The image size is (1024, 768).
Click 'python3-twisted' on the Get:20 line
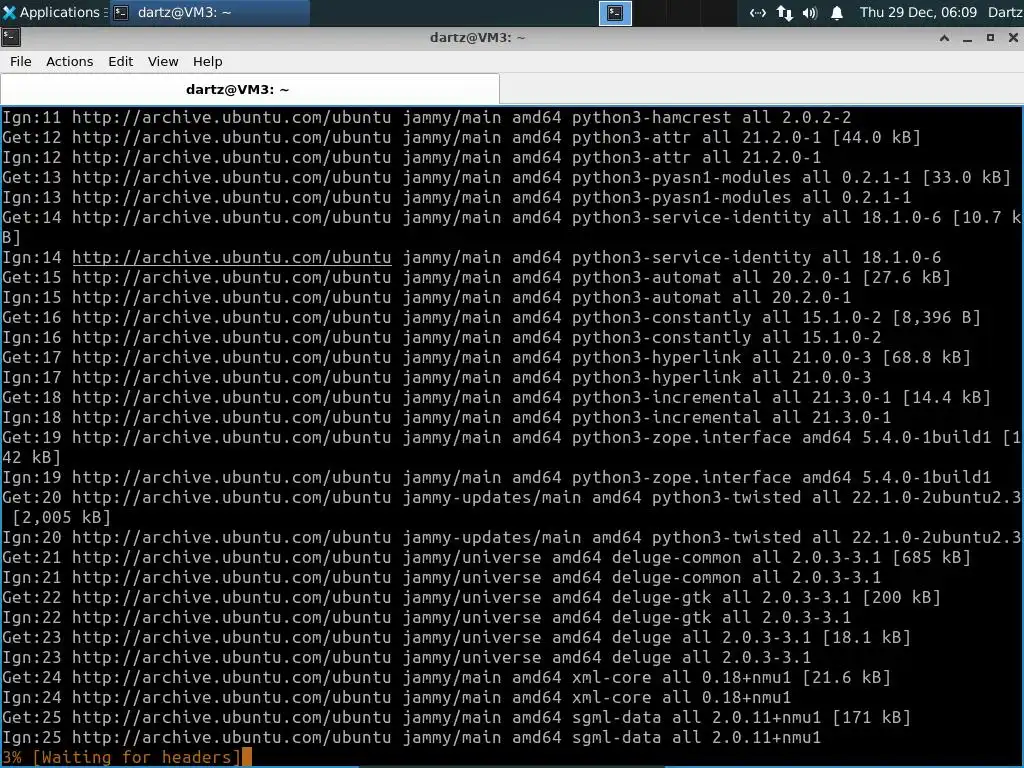[726, 497]
